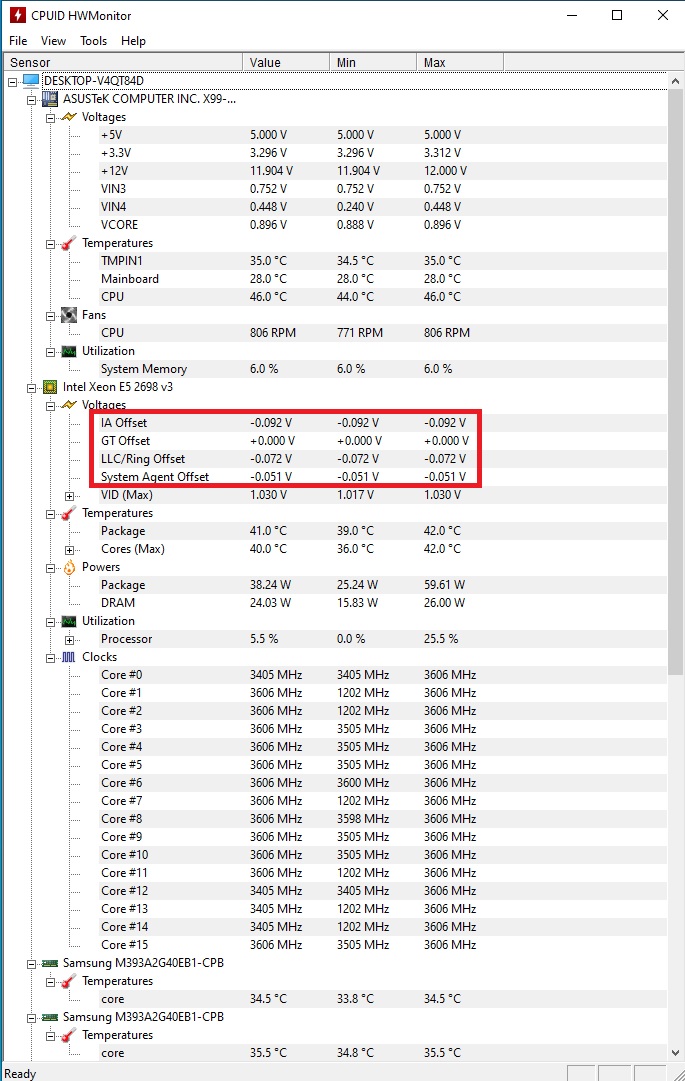
Task: Select the GT Offset row
Action: click(x=382, y=441)
